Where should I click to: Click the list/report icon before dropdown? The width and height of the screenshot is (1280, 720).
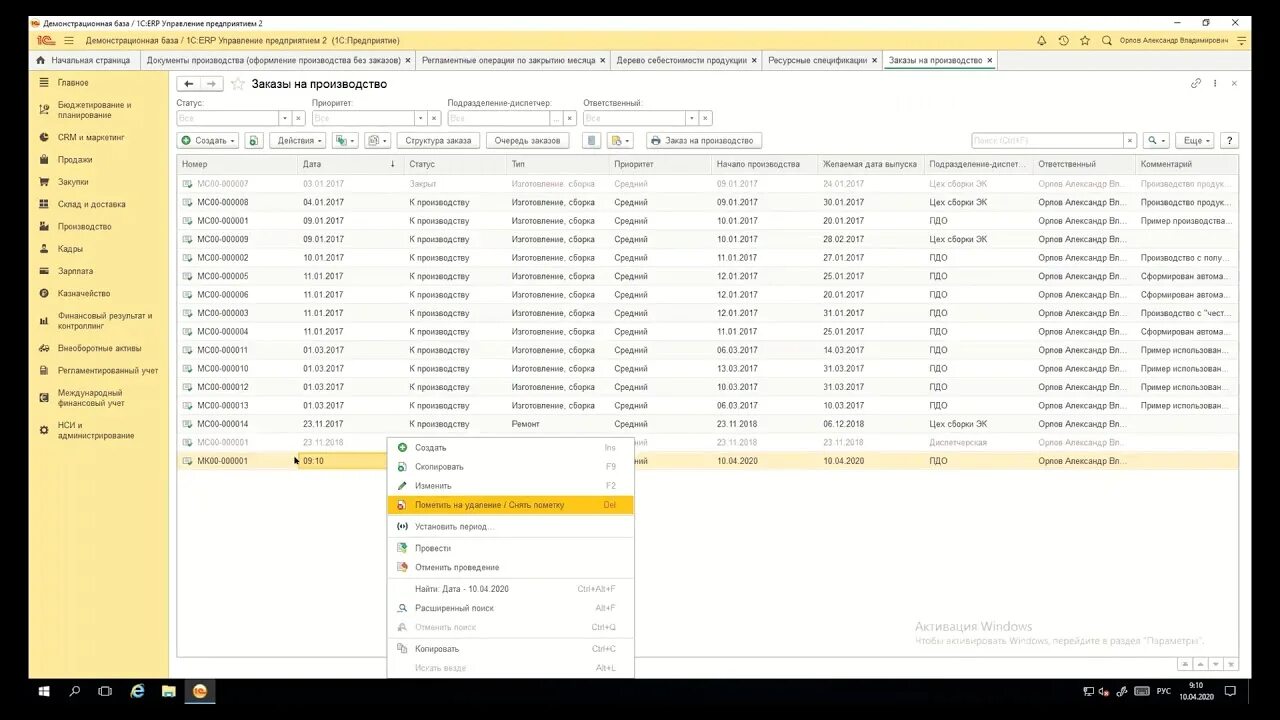tap(592, 141)
